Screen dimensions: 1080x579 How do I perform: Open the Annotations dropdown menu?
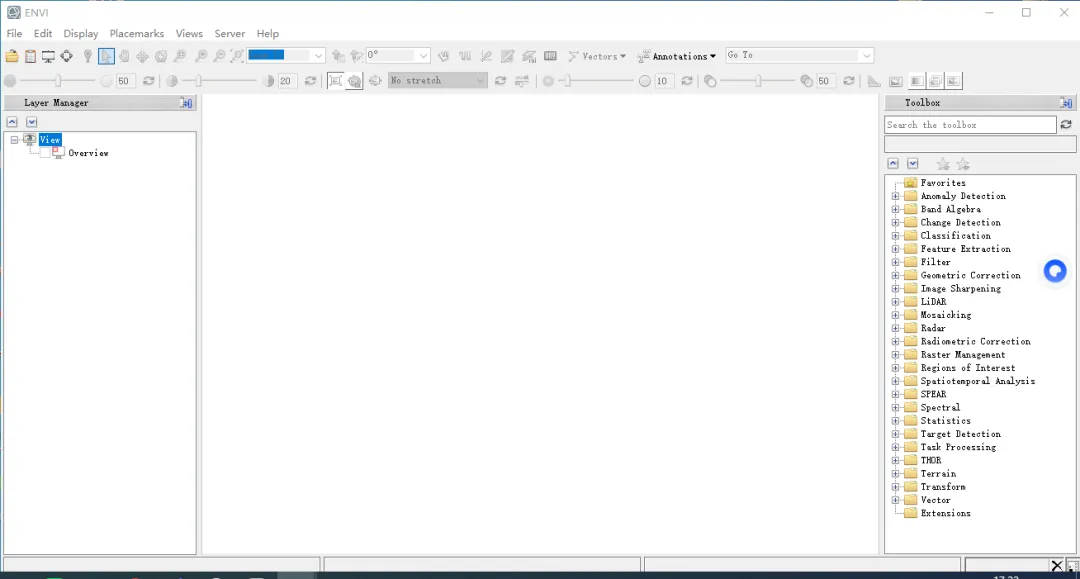pos(677,56)
